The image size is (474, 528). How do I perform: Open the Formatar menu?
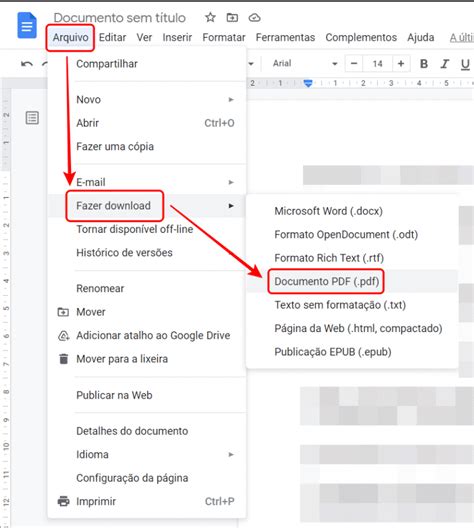click(224, 37)
